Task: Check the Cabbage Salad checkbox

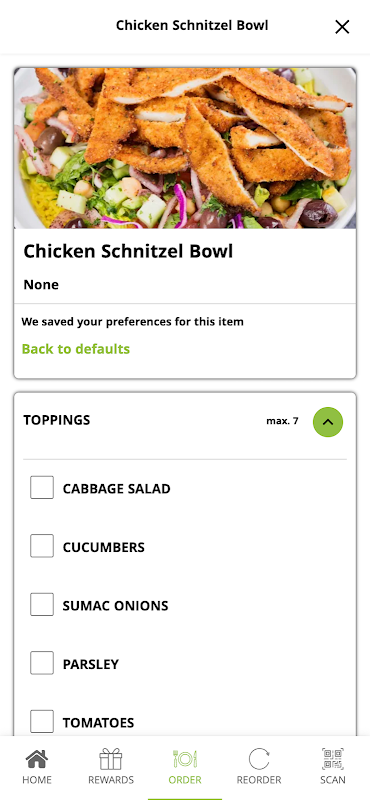Action: 42,487
